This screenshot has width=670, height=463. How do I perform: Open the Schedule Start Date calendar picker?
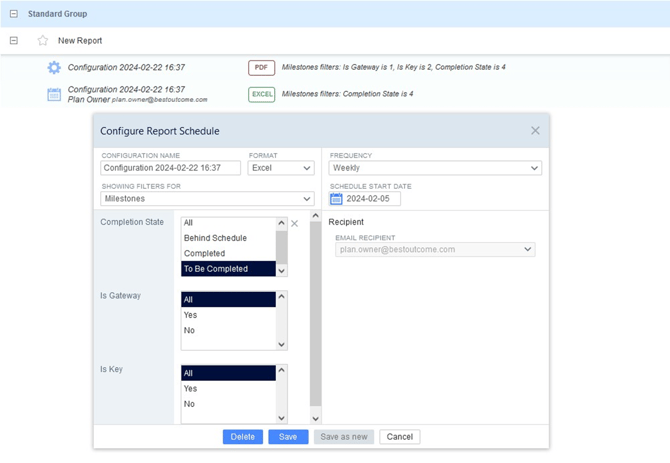pos(336,199)
